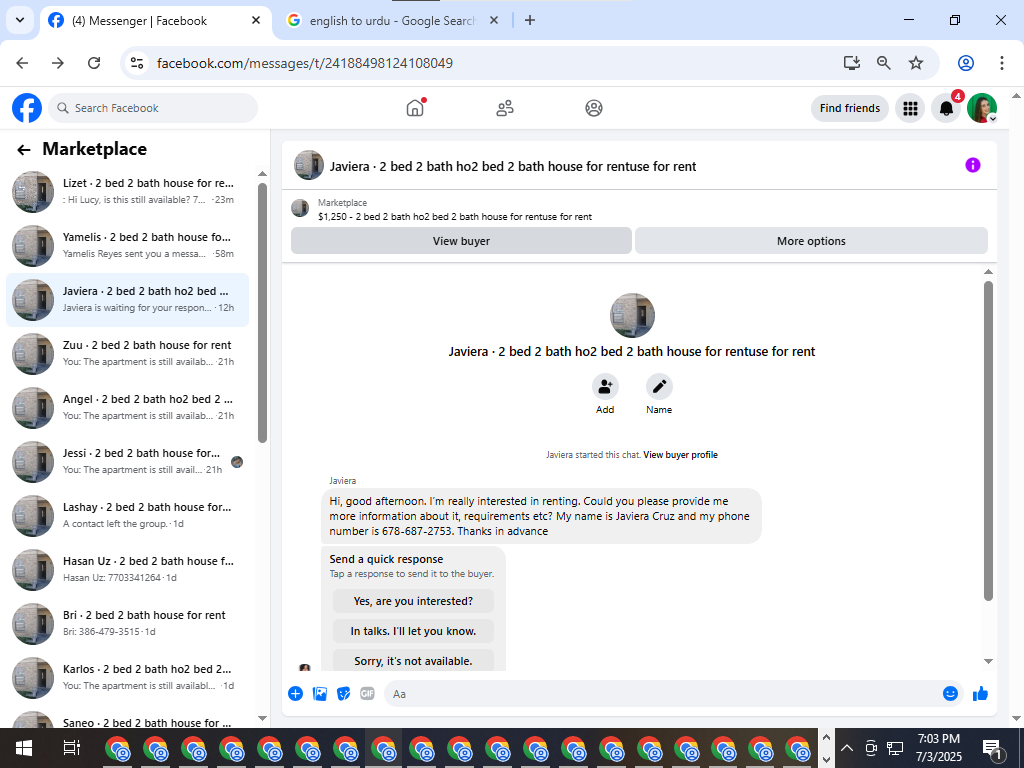The image size is (1024, 768).
Task: Open the Facebook Home icon
Action: pos(415,108)
